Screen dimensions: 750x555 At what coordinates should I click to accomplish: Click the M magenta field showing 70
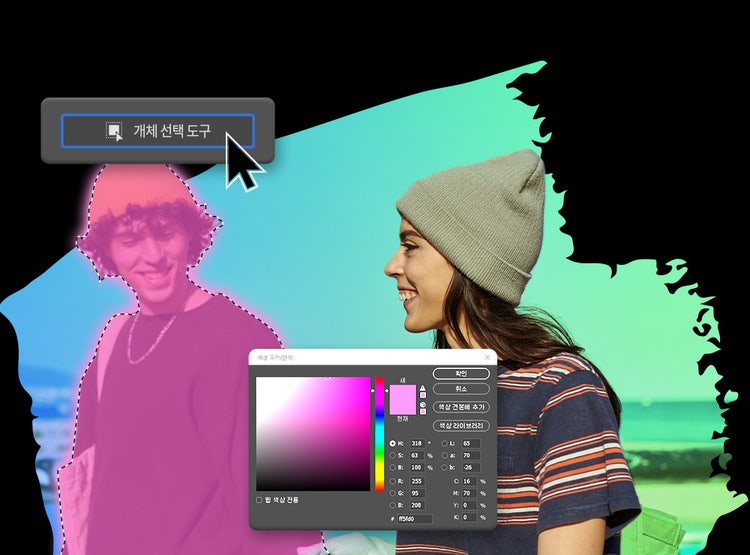click(469, 493)
